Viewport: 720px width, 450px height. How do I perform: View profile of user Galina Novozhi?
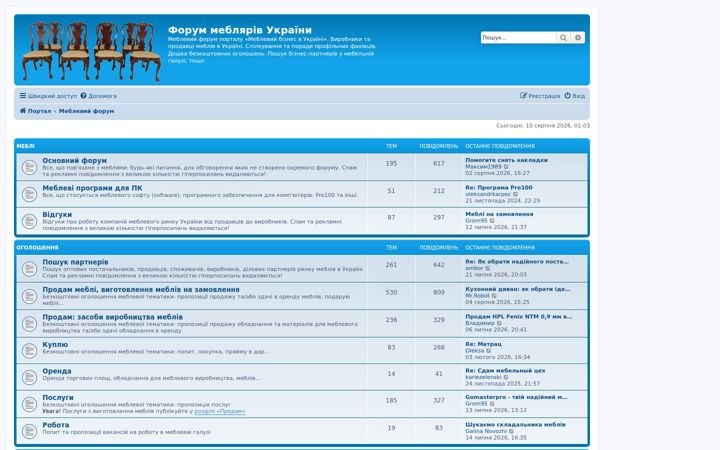pos(486,431)
